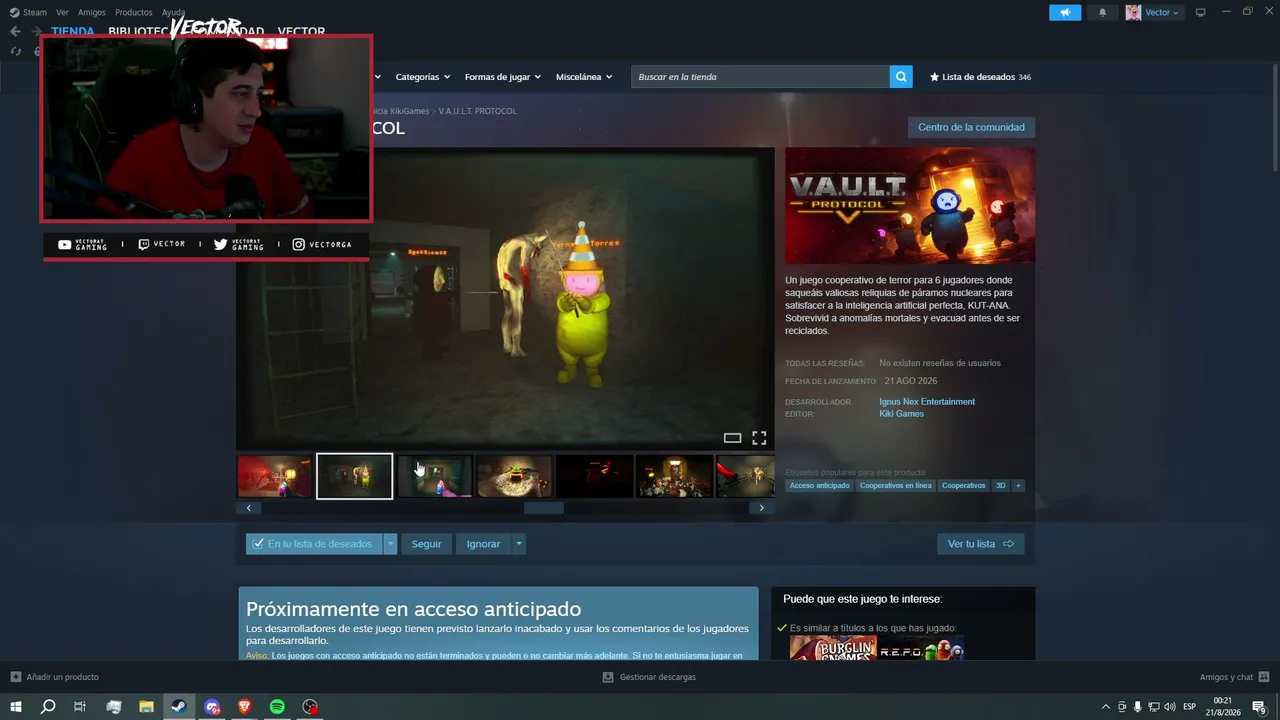Click 'Añadir un producto' at bottom left
1280x720 pixels.
pos(55,677)
